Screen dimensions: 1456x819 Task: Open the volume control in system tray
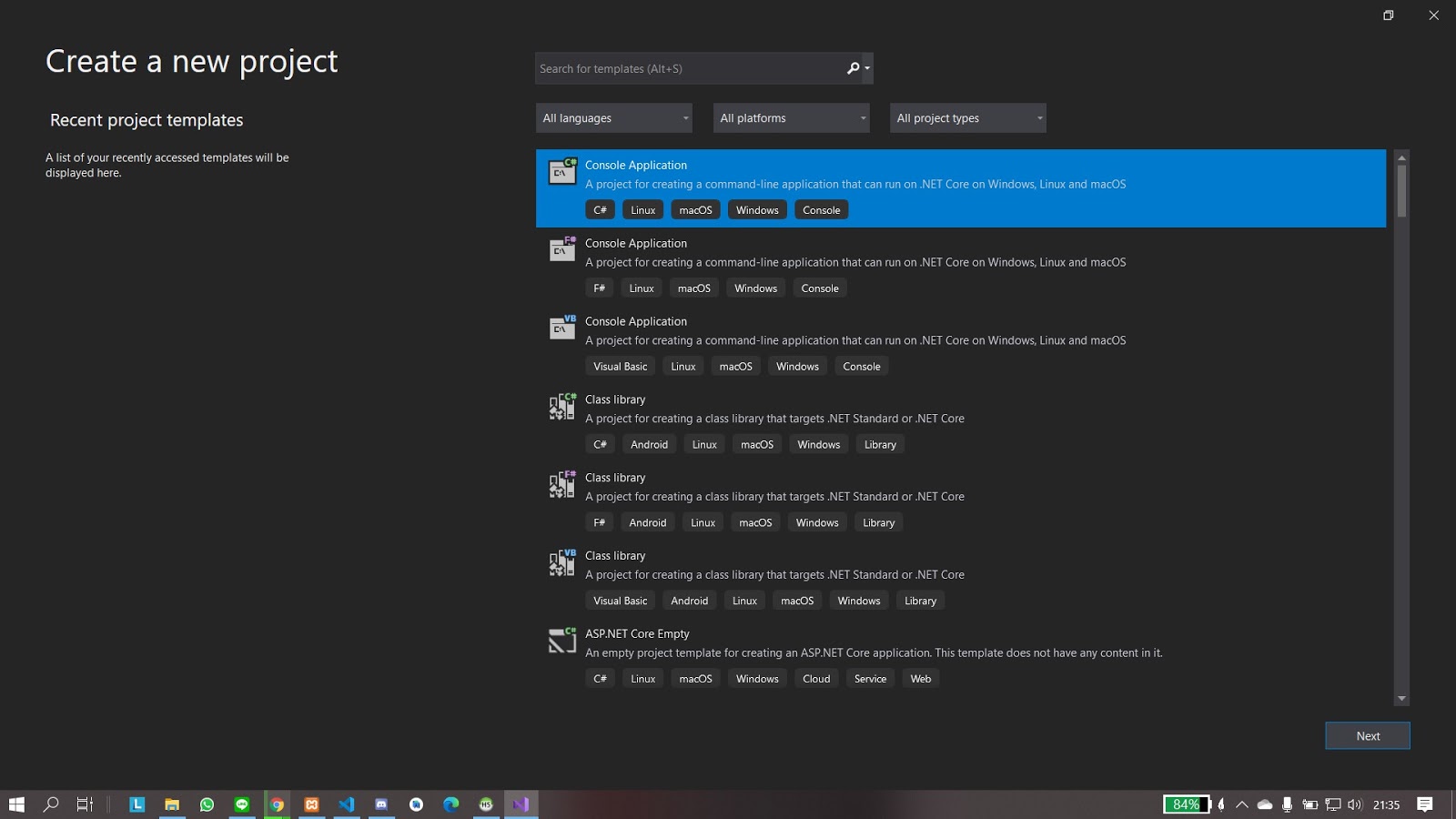(x=1355, y=804)
